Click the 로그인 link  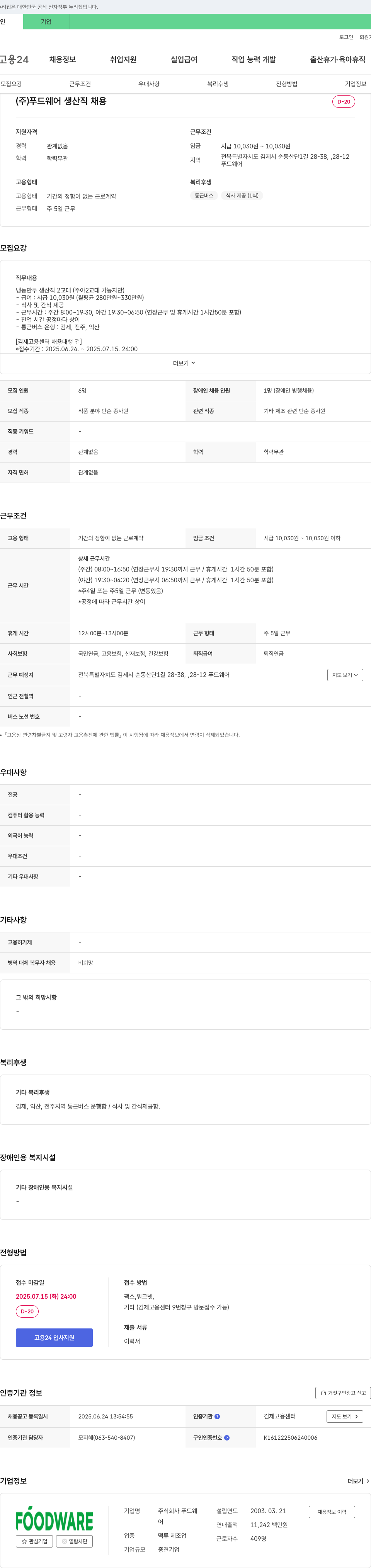click(346, 37)
